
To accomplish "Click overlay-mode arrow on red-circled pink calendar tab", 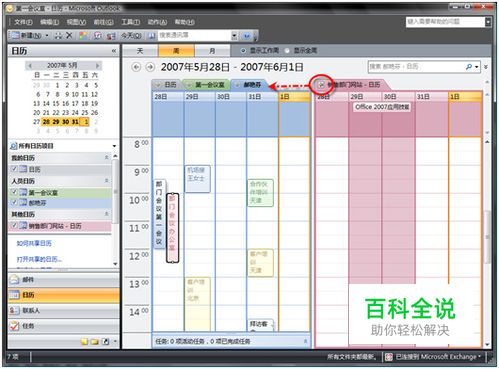I will point(321,85).
